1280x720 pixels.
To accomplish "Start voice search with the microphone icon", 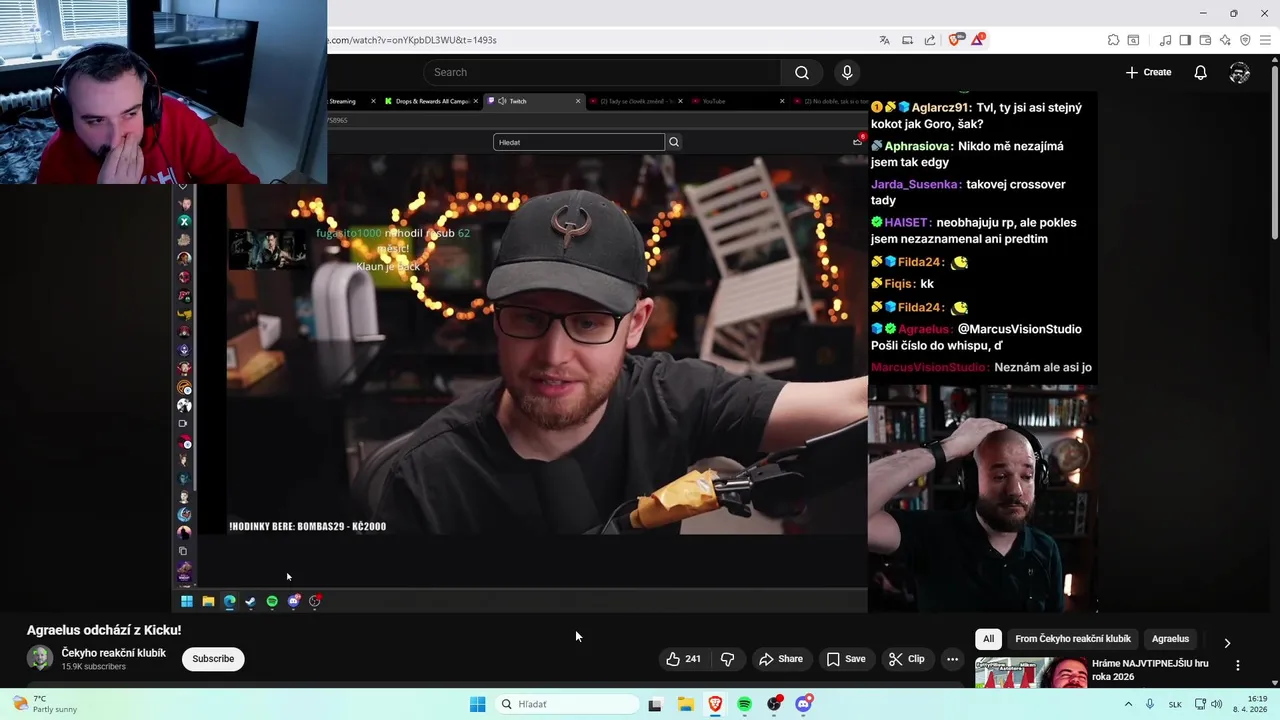I will click(x=847, y=72).
